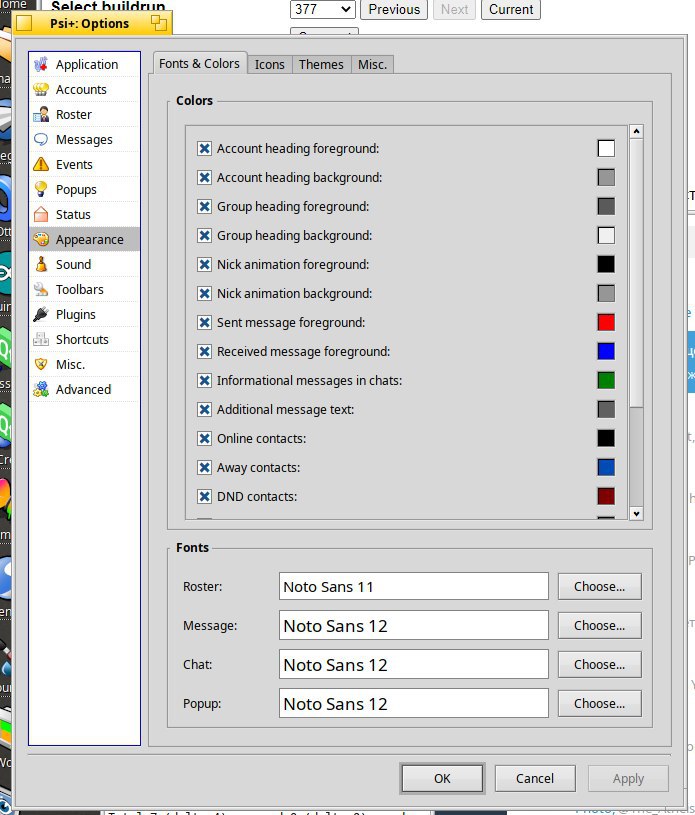This screenshot has width=695, height=815.
Task: Uncheck Away contacts checkbox
Action: click(204, 468)
